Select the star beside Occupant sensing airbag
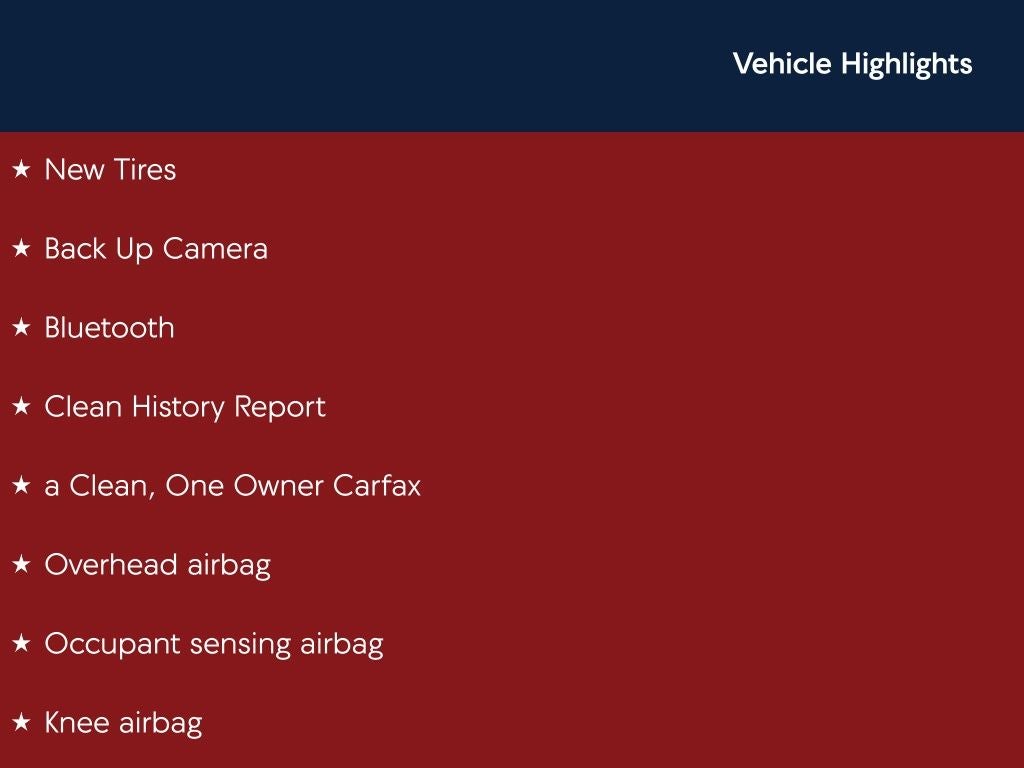This screenshot has width=1024, height=768. [21, 644]
